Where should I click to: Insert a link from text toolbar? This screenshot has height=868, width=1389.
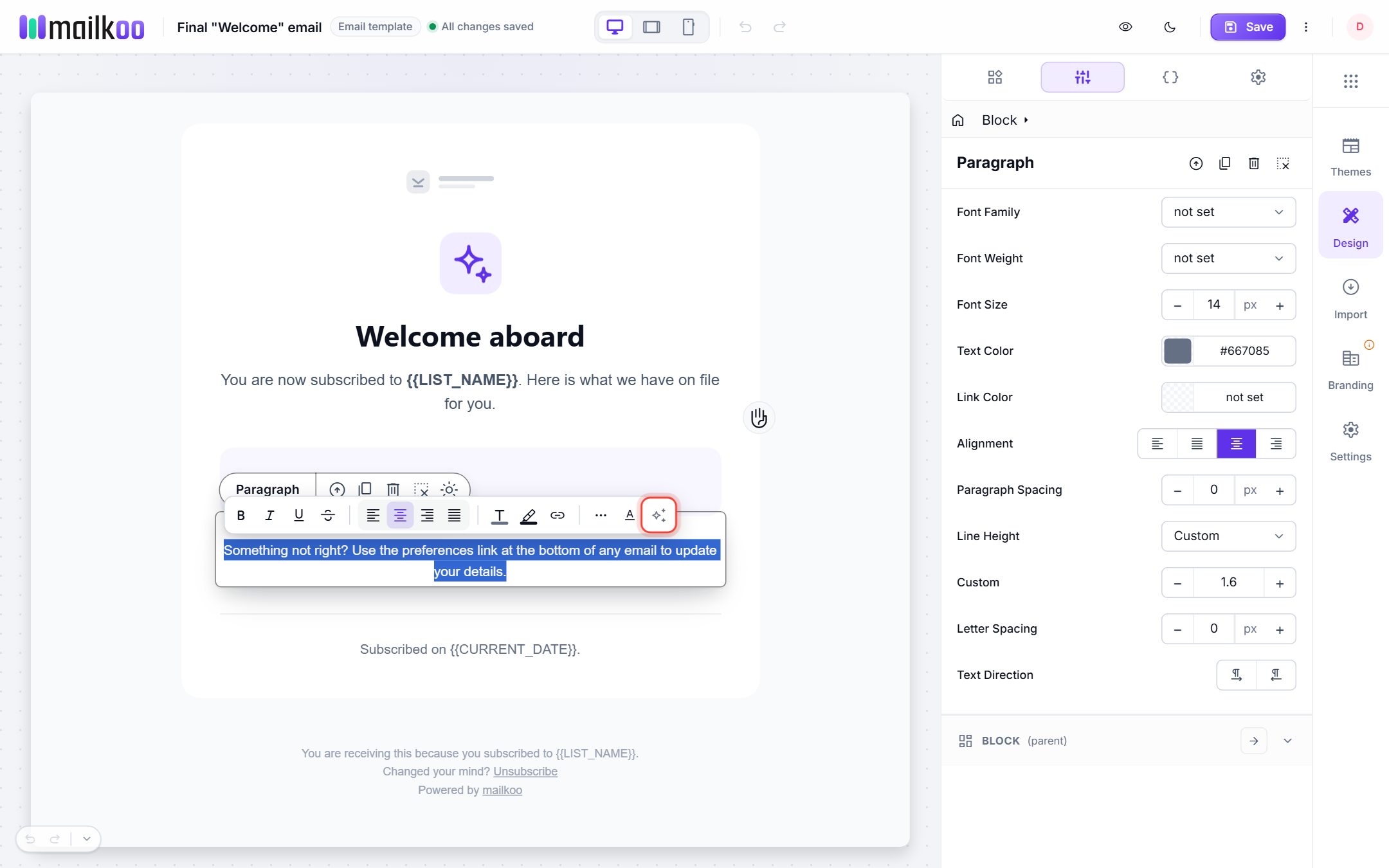(558, 515)
